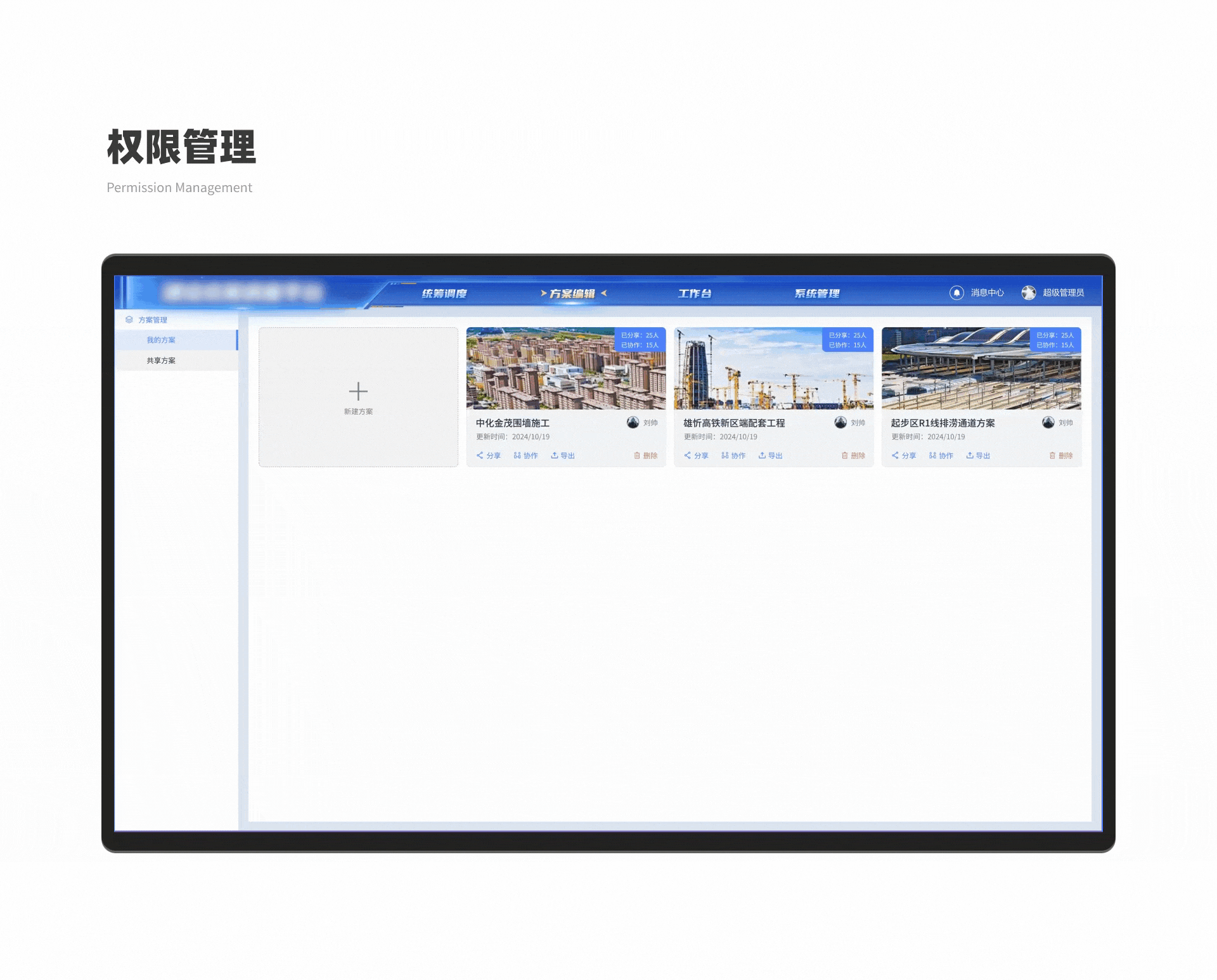The width and height of the screenshot is (1217, 980).
Task: Select 我的方案 in the sidebar
Action: 161,340
